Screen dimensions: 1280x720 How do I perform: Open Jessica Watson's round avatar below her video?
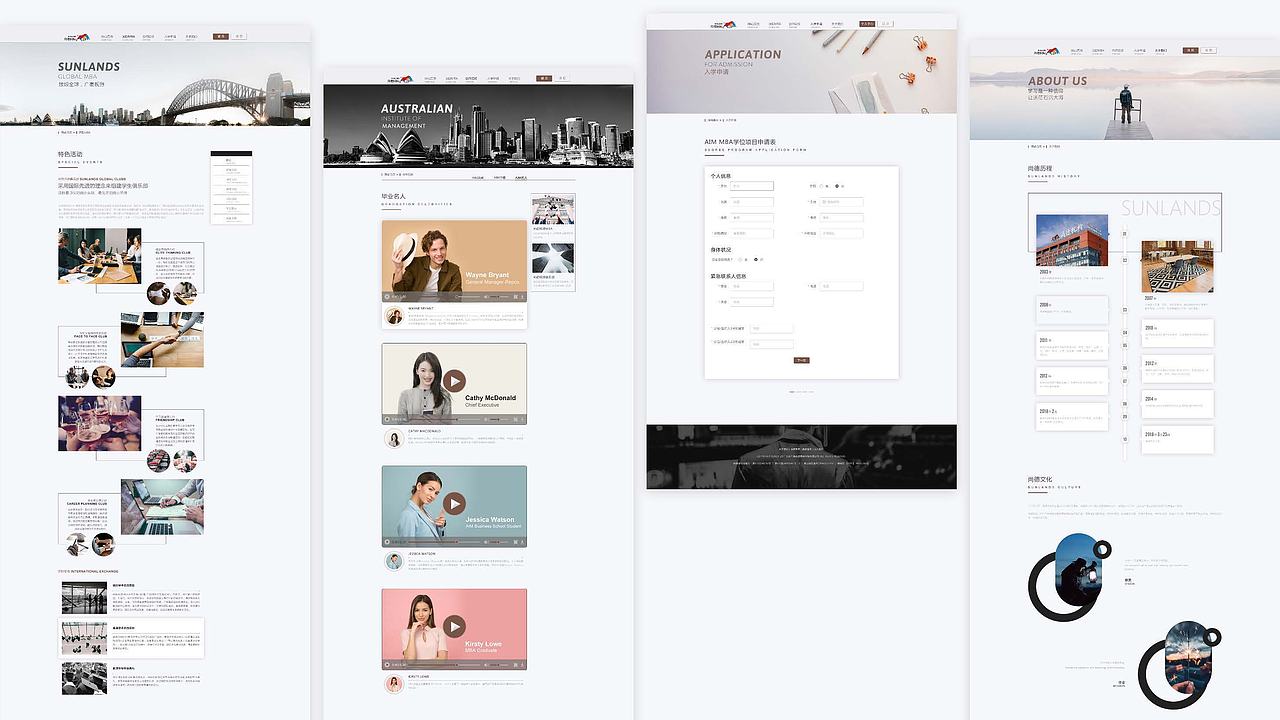coord(394,561)
